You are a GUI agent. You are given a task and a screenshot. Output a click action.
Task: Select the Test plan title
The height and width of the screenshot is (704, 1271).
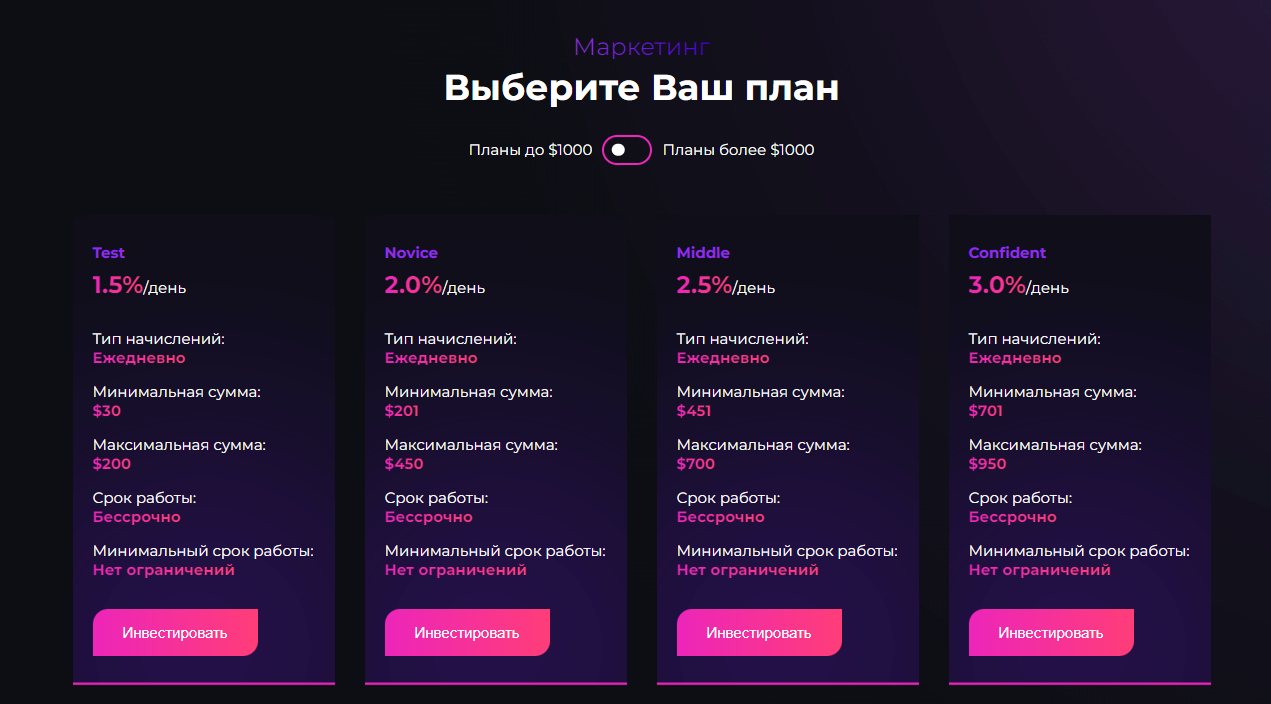pos(108,252)
